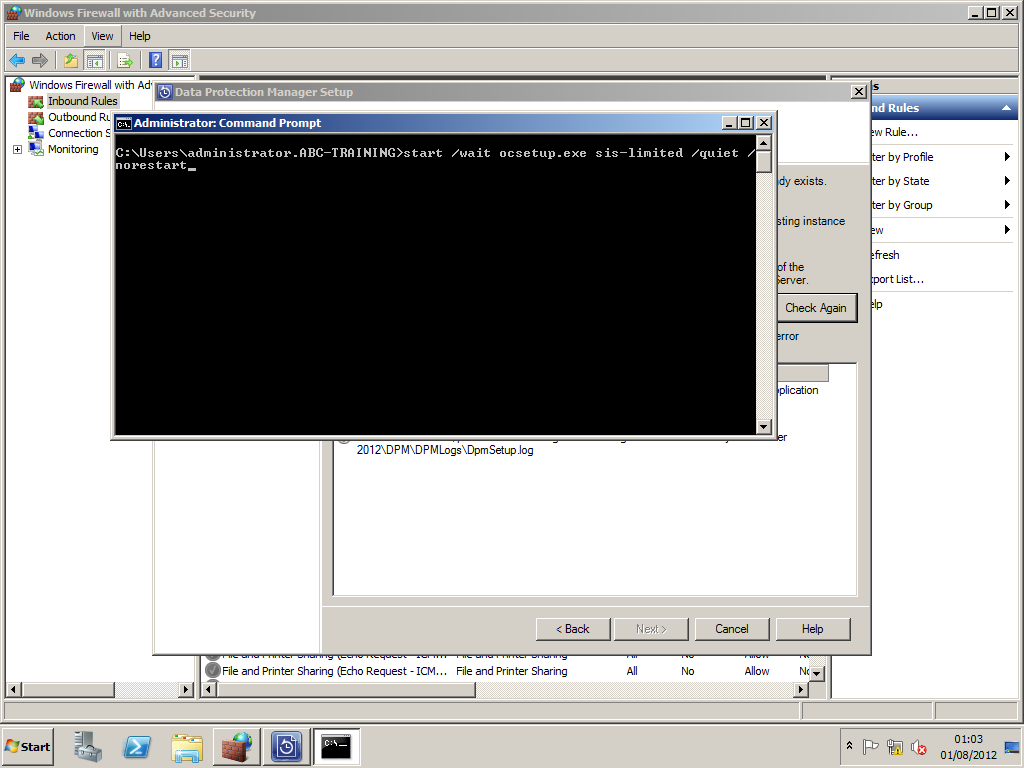Expand the Monitoring node plus box
Image resolution: width=1024 pixels, height=768 pixels.
coord(18,150)
